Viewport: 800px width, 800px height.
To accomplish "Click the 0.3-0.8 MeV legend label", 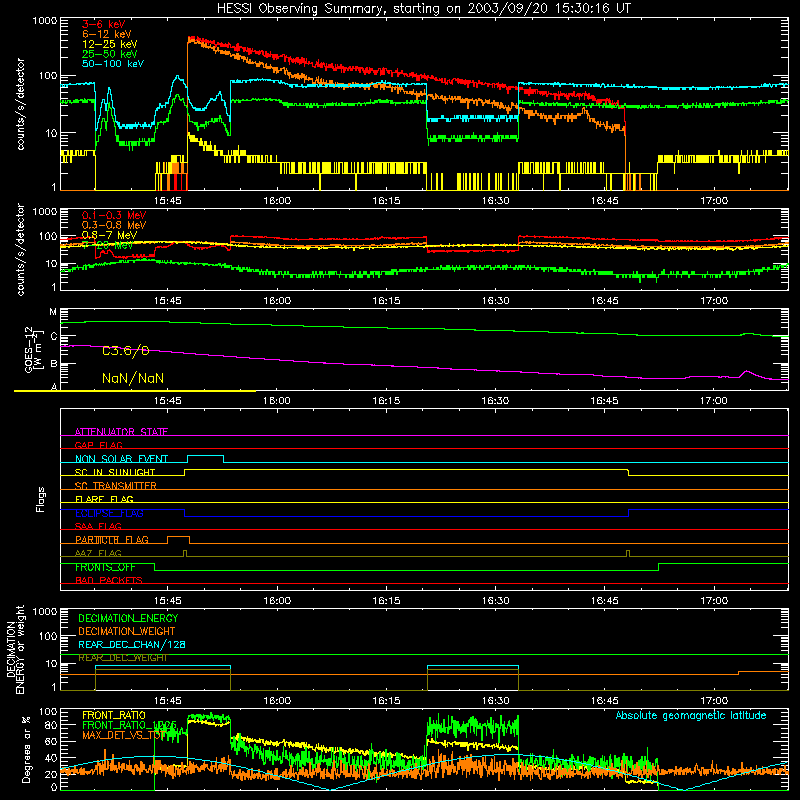I will (114, 225).
